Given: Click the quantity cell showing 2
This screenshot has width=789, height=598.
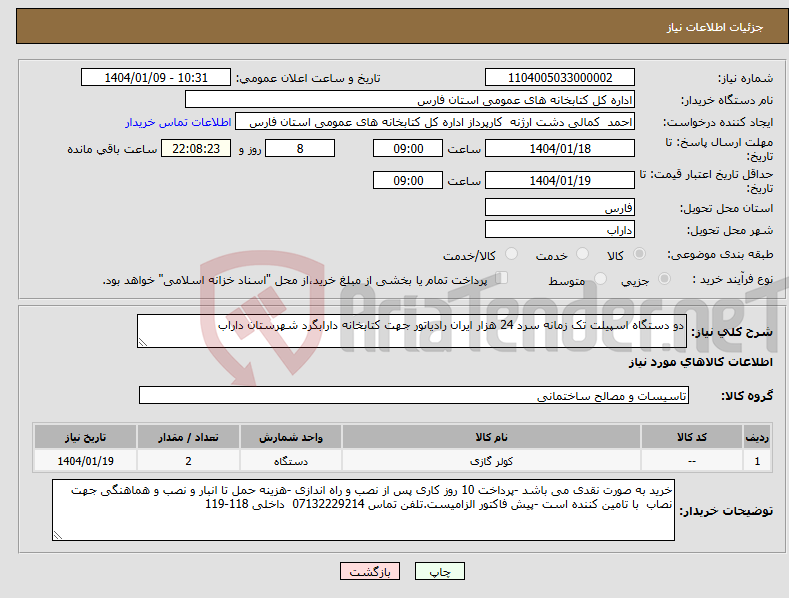Looking at the screenshot, I should [x=188, y=461].
